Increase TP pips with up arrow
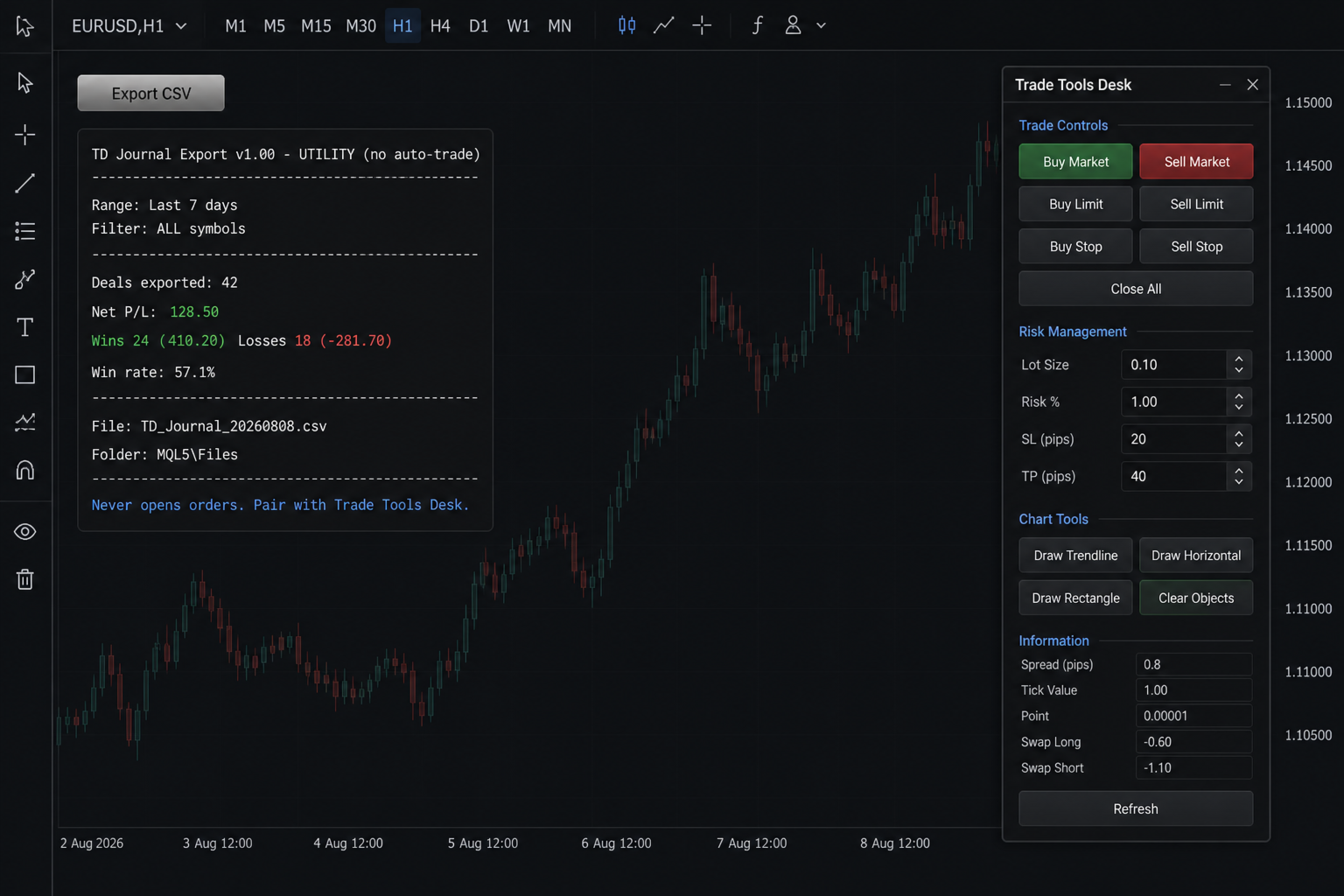The width and height of the screenshot is (1344, 896). pos(1239,470)
